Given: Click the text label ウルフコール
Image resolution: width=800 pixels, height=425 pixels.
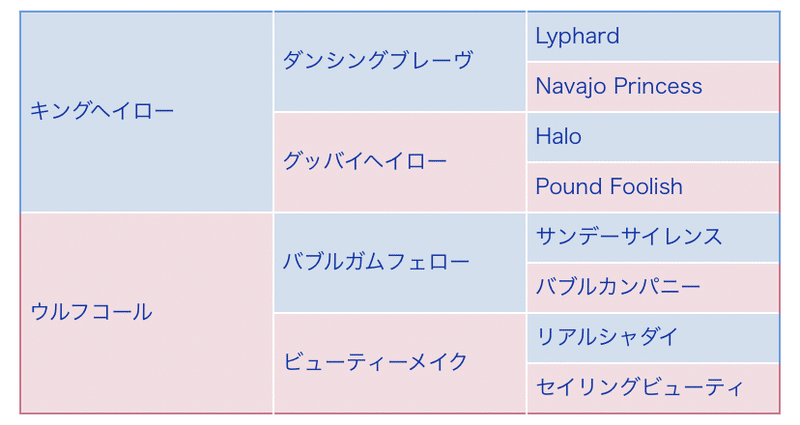Looking at the screenshot, I should [x=91, y=312].
